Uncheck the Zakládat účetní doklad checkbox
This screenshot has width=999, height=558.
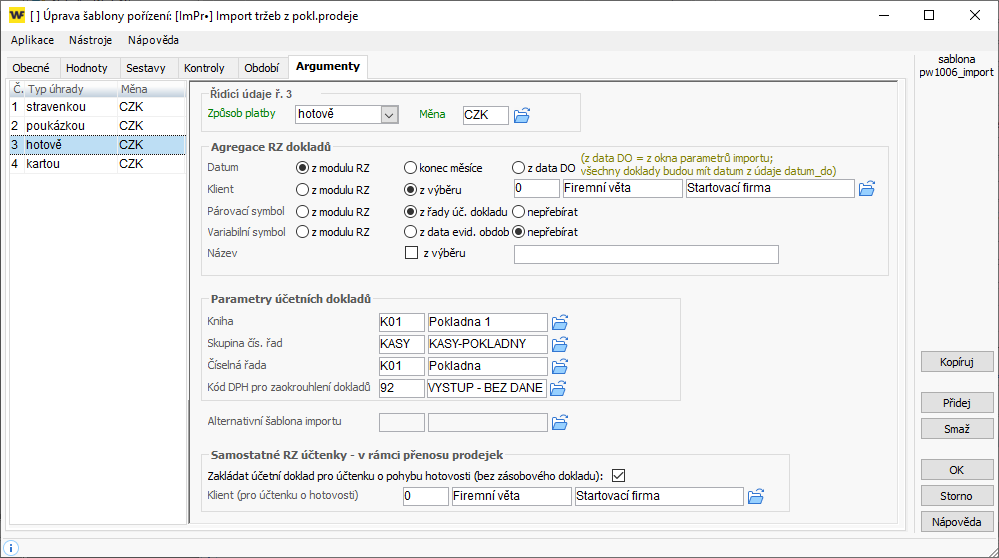618,475
